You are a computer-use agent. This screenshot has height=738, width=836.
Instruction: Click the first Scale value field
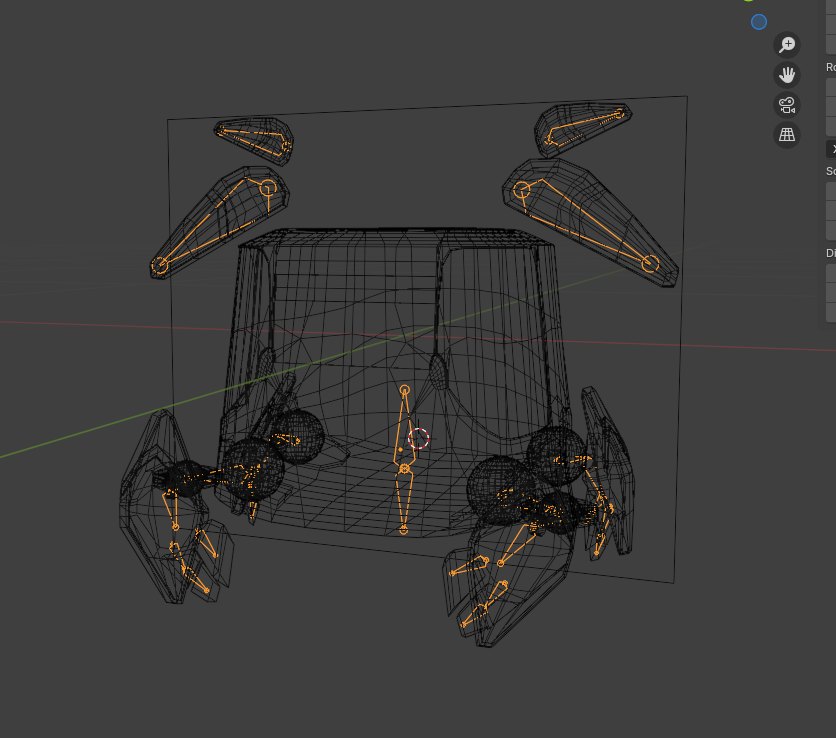(x=831, y=191)
